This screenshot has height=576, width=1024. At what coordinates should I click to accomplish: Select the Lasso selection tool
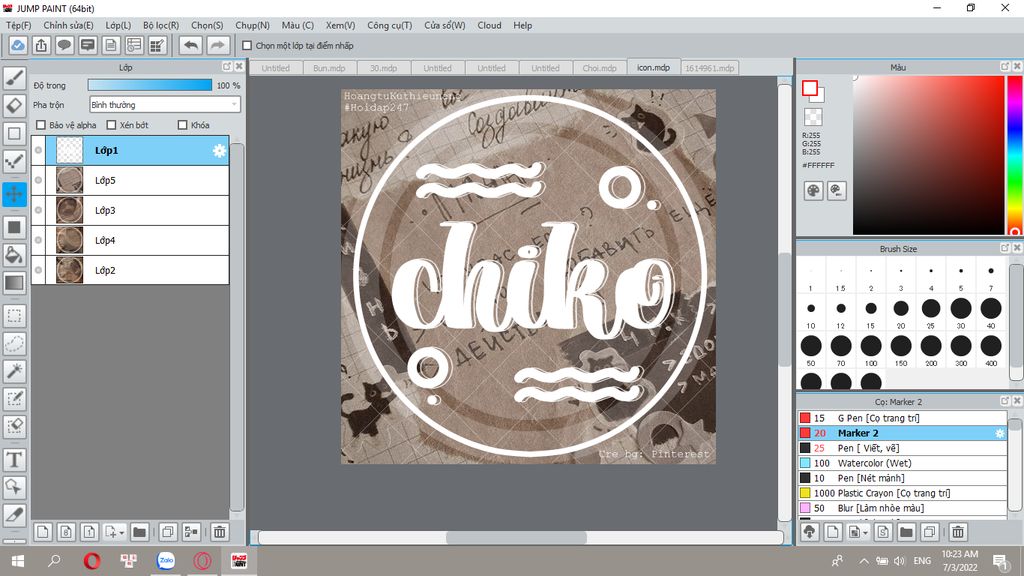point(14,344)
